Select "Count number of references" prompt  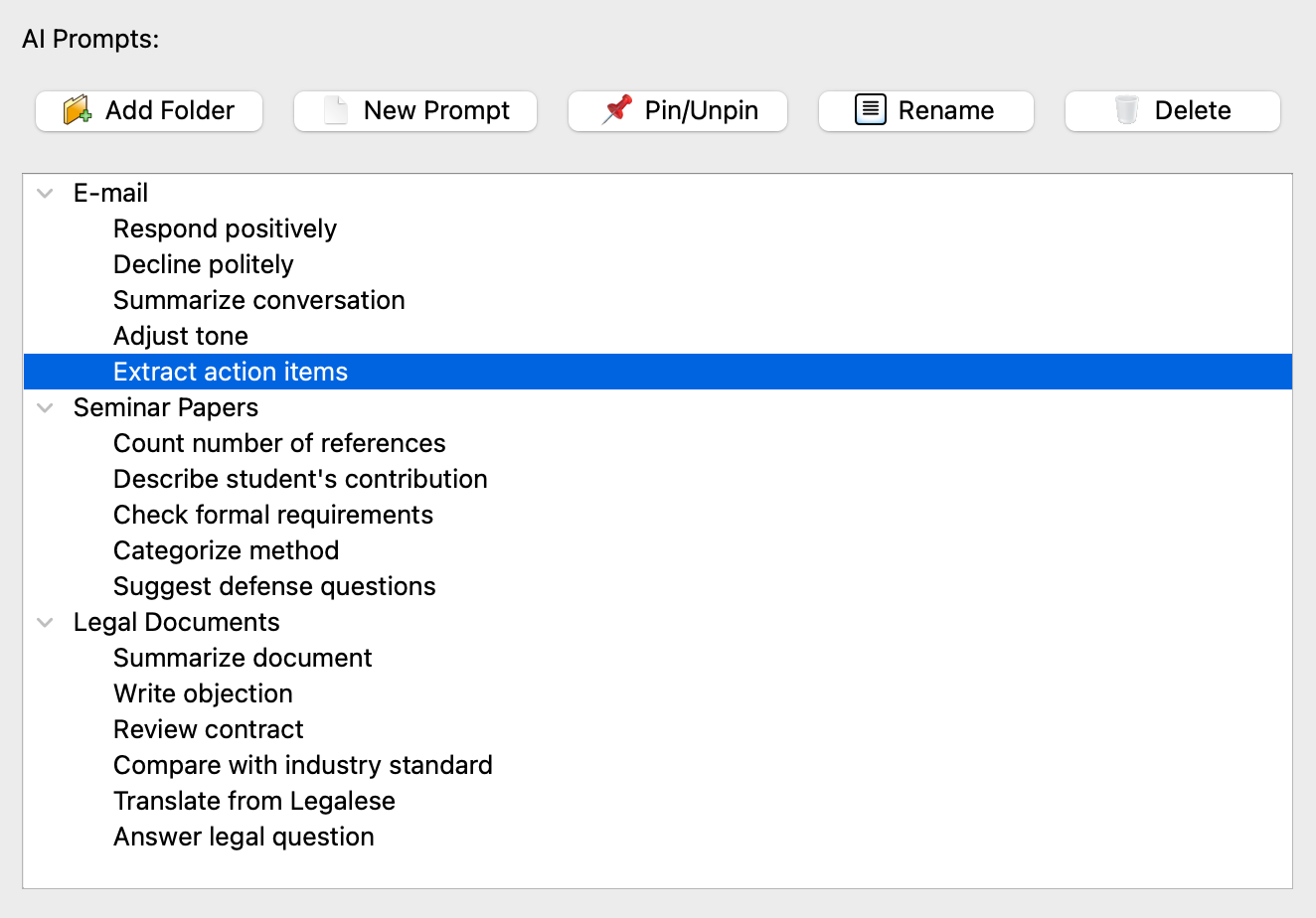(279, 443)
